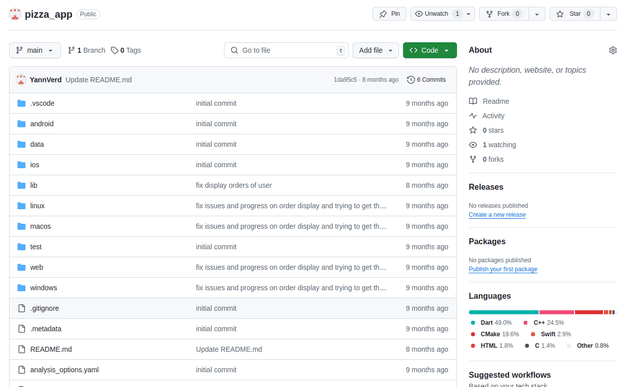This screenshot has width=640, height=387.
Task: Open the Readme link in About
Action: point(496,101)
